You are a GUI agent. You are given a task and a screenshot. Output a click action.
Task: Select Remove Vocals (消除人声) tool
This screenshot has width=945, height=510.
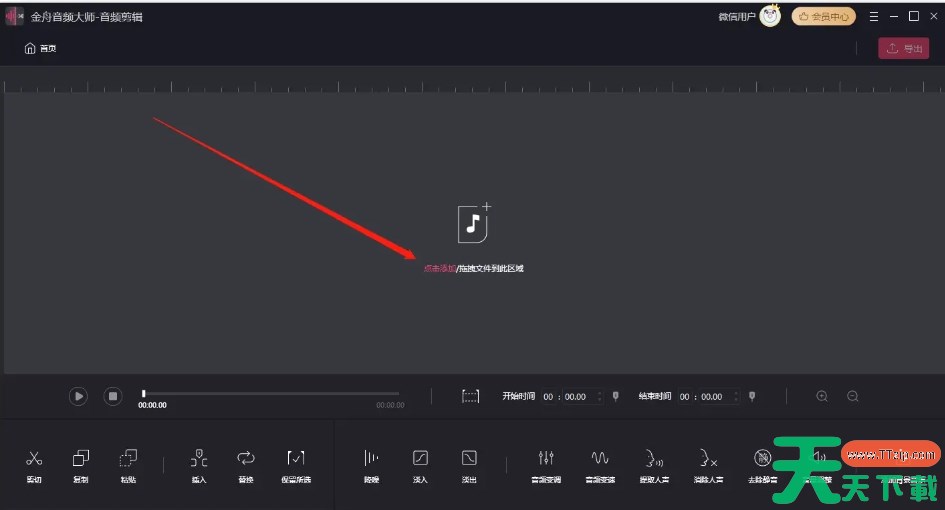tap(708, 465)
